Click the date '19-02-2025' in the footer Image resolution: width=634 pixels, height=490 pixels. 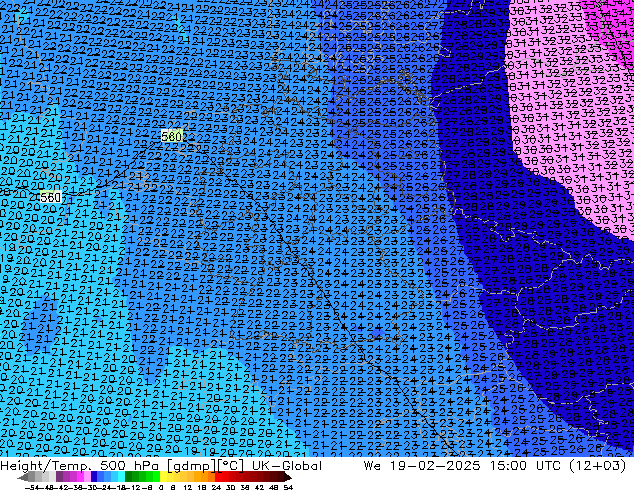coord(435,466)
